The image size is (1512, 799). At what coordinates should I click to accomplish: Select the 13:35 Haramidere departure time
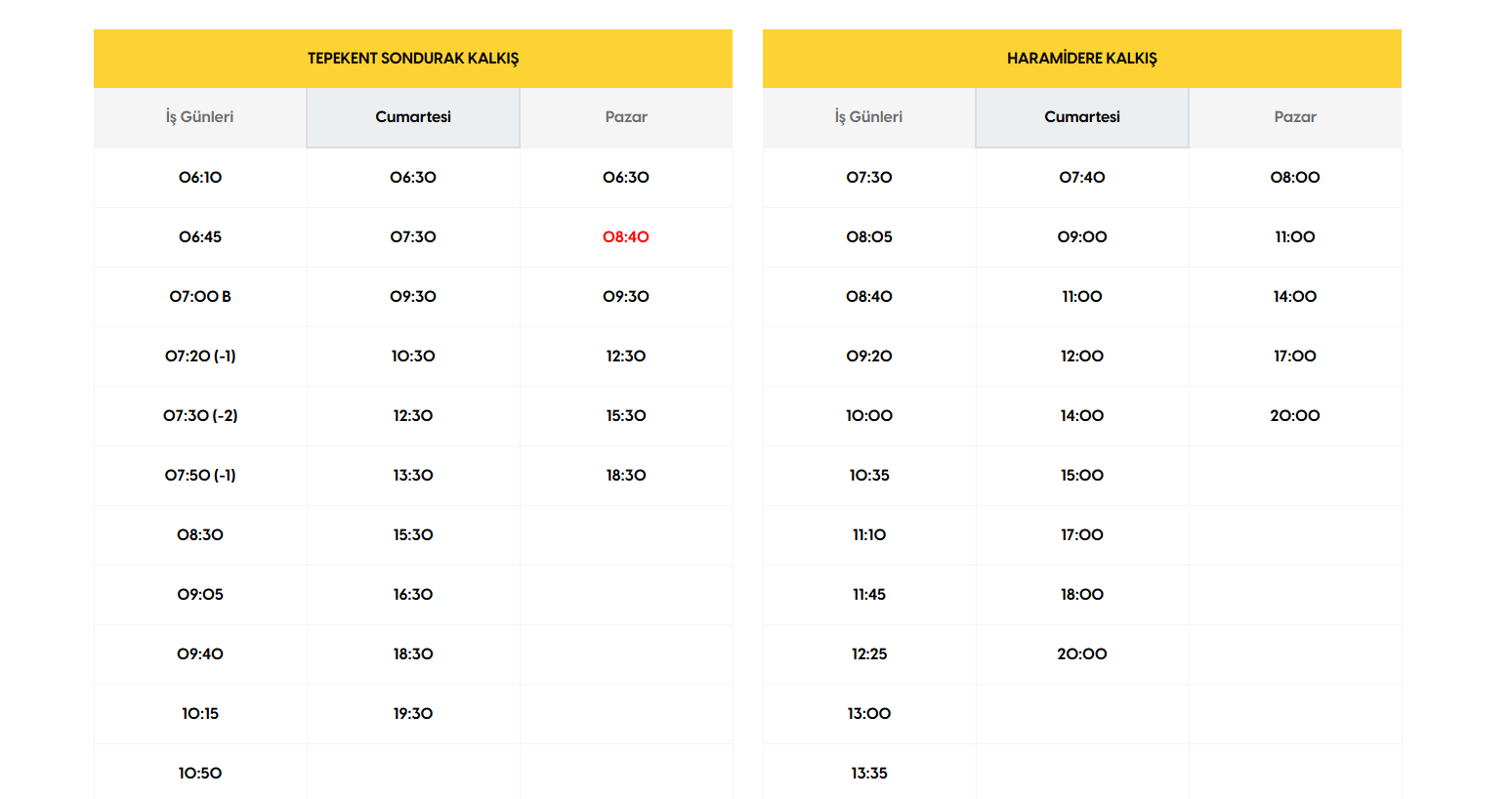tap(869, 774)
